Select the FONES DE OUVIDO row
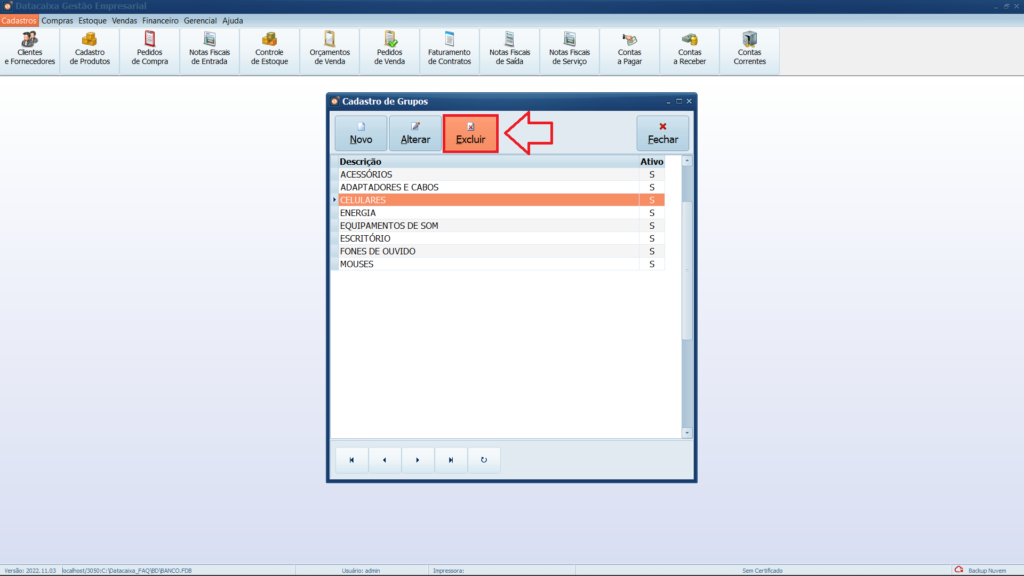 pos(485,252)
